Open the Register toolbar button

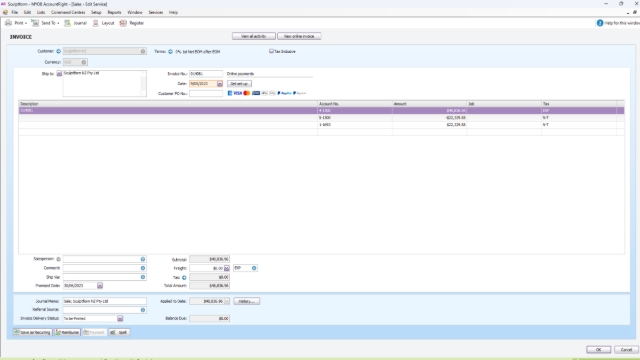[x=131, y=23]
